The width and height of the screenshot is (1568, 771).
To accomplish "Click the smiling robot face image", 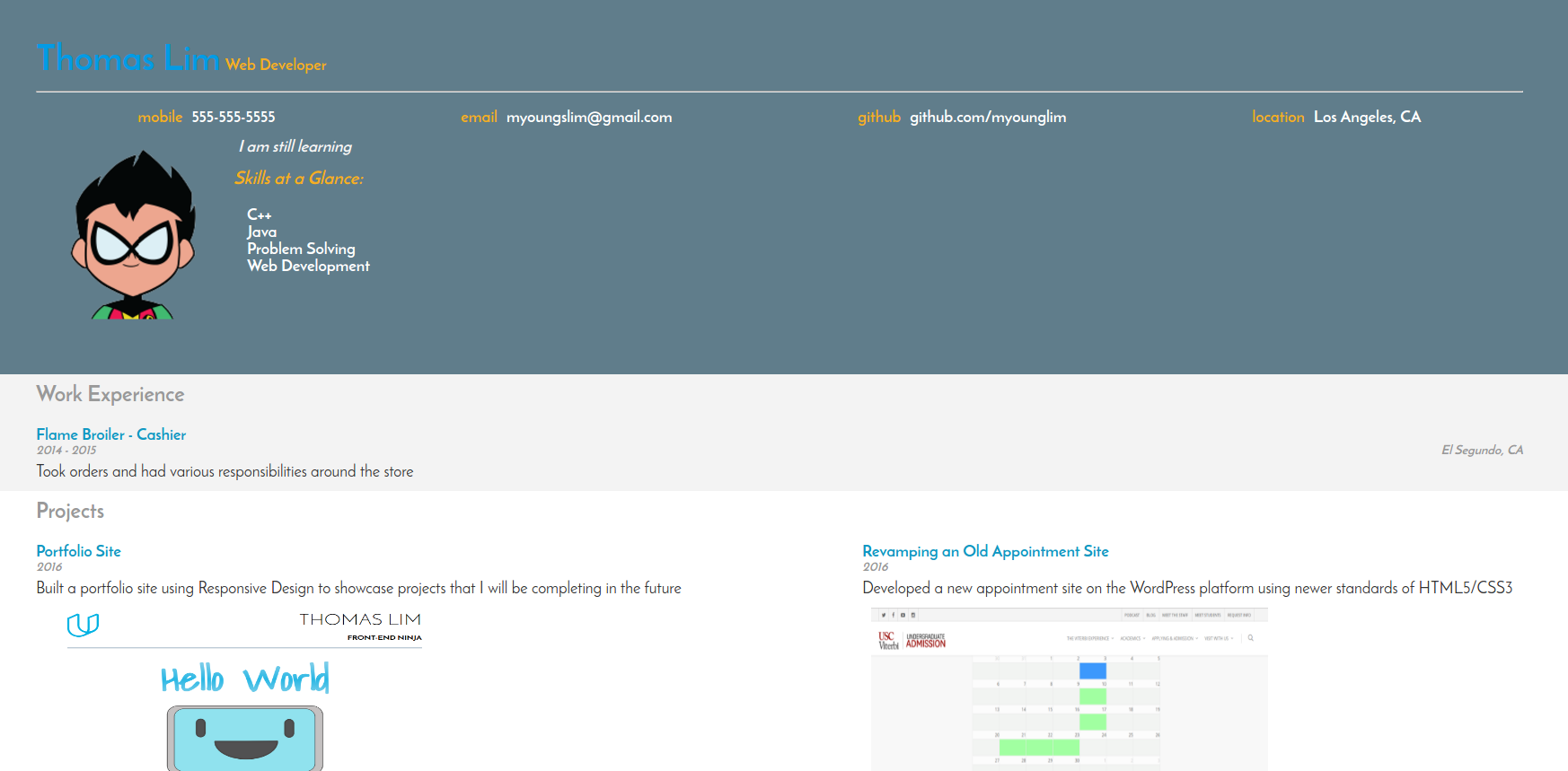I will (244, 738).
